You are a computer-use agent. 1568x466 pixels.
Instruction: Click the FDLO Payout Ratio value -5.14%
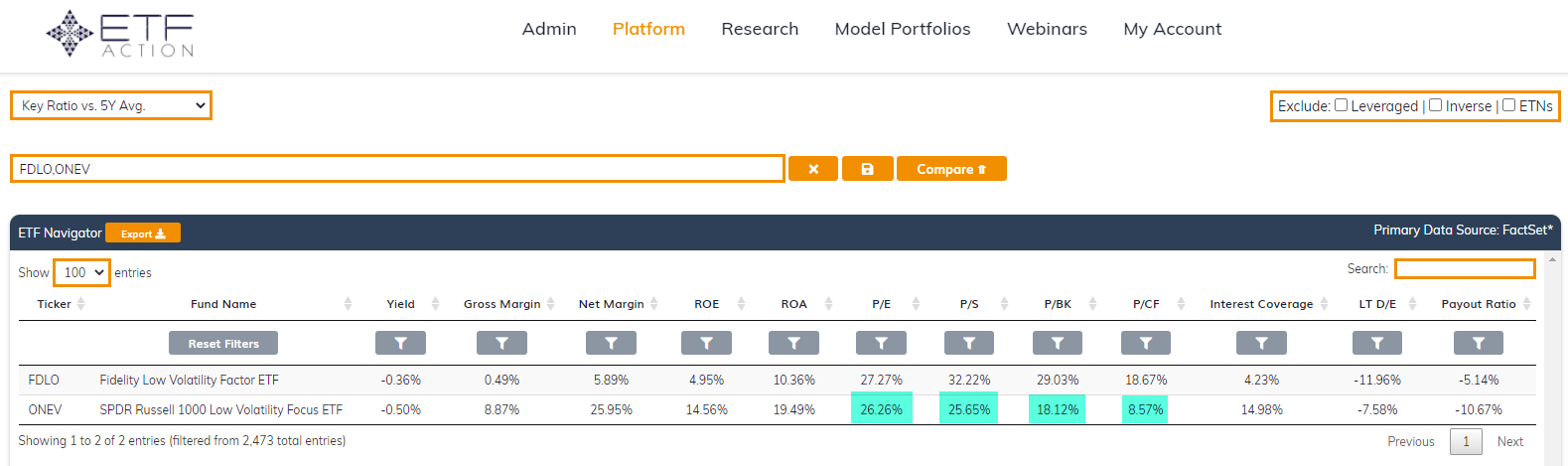[1479, 380]
